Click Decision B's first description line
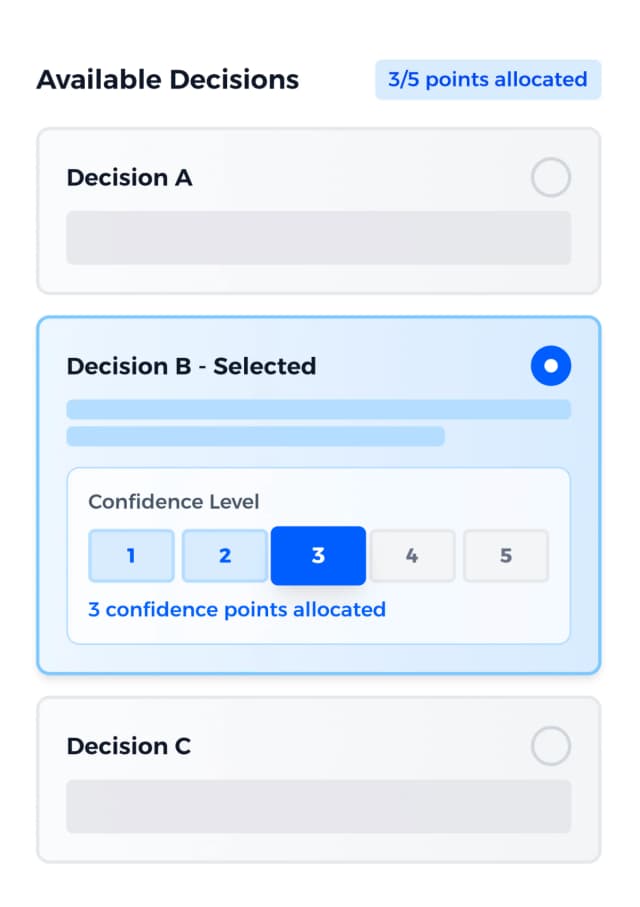The width and height of the screenshot is (640, 907). pyautogui.click(x=318, y=408)
